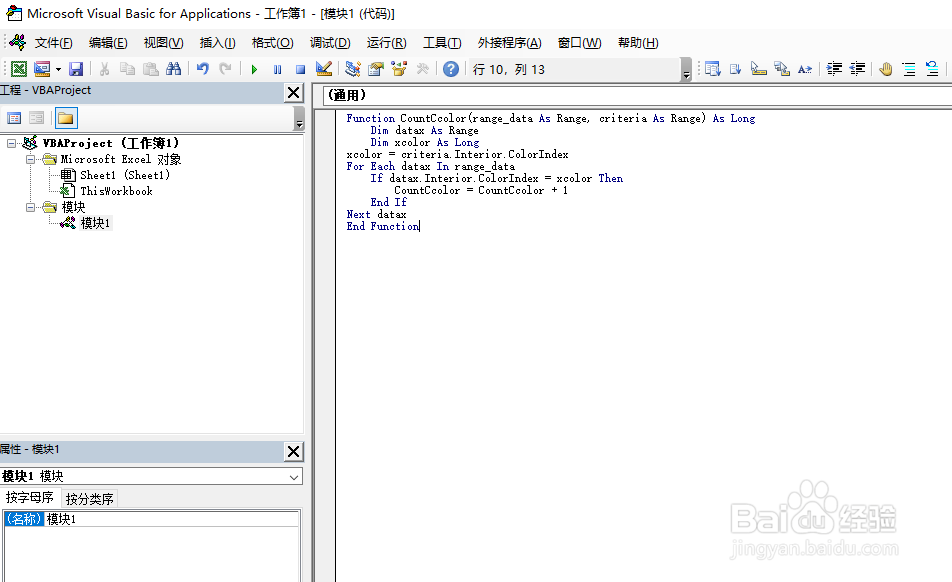Undo the last edit
Viewport: 952px width, 582px height.
click(x=203, y=69)
